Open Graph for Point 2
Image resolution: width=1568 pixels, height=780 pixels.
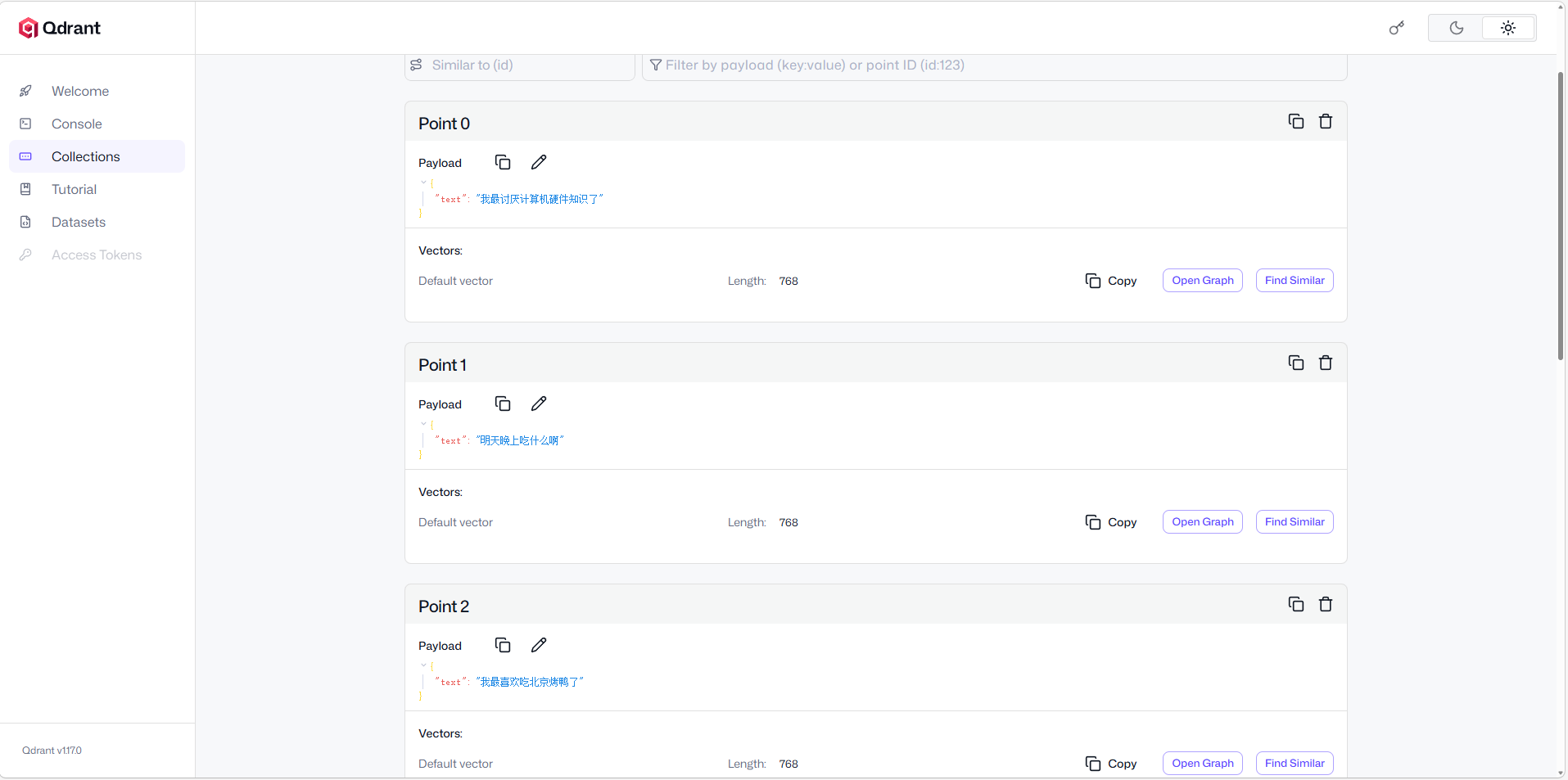coord(1203,763)
